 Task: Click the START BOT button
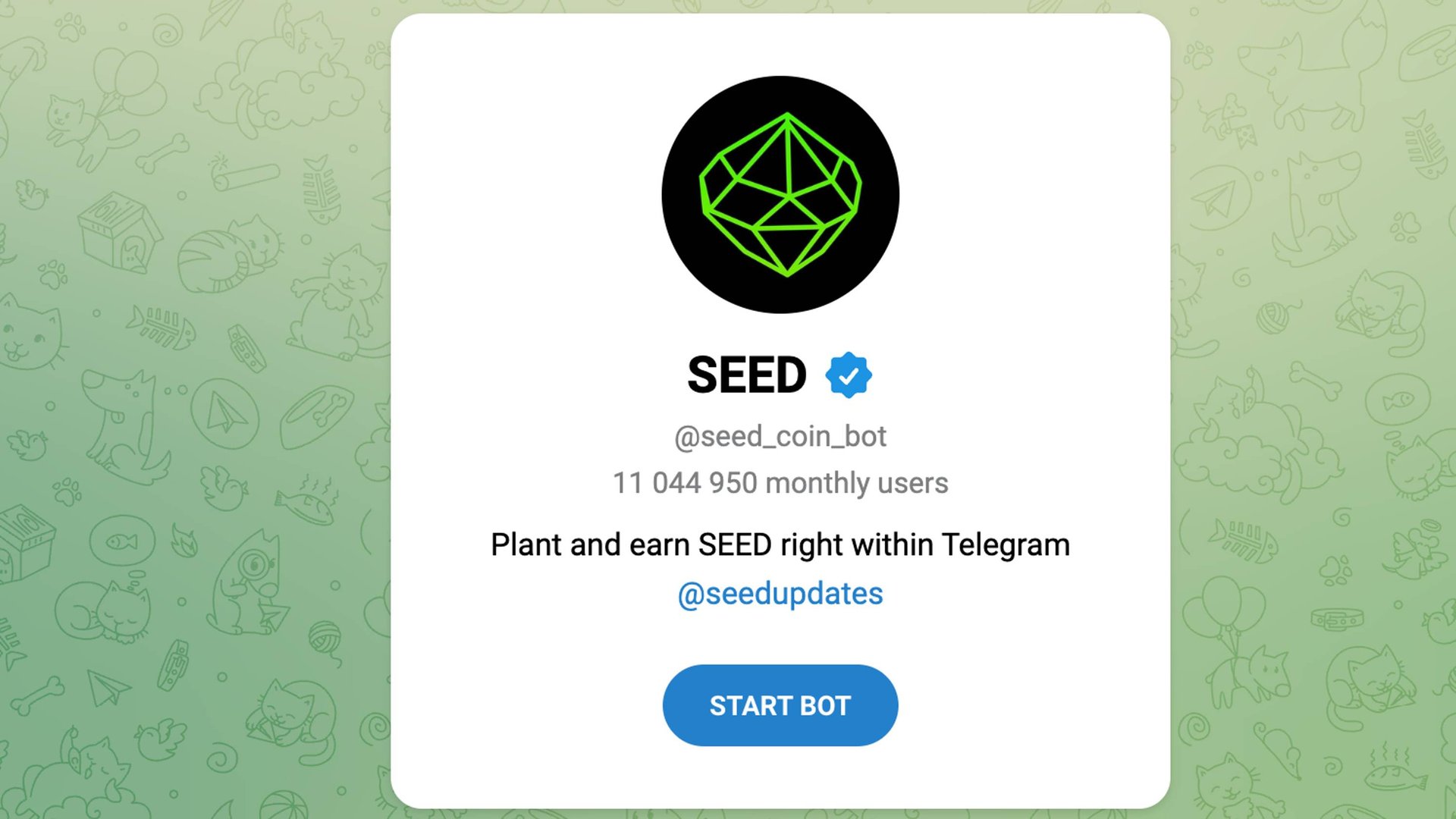coord(780,705)
